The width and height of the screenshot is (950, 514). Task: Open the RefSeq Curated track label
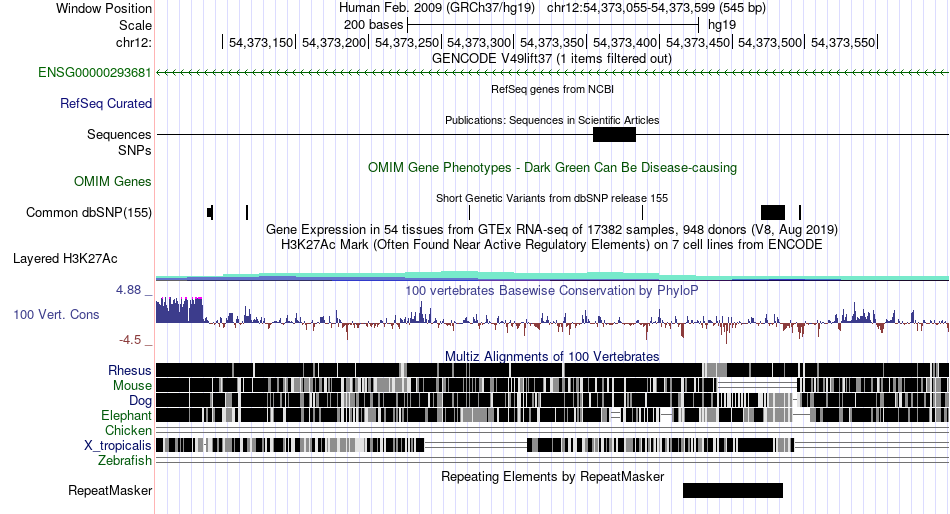point(106,104)
